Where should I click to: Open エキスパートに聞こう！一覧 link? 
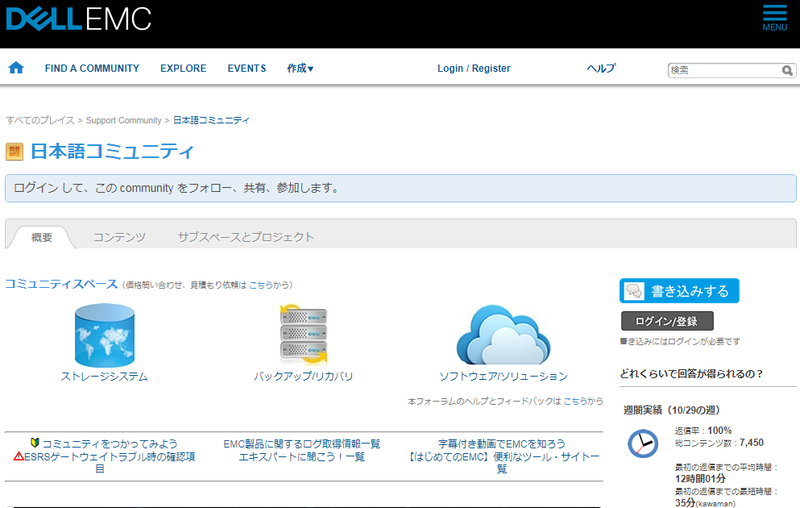pyautogui.click(x=302, y=456)
